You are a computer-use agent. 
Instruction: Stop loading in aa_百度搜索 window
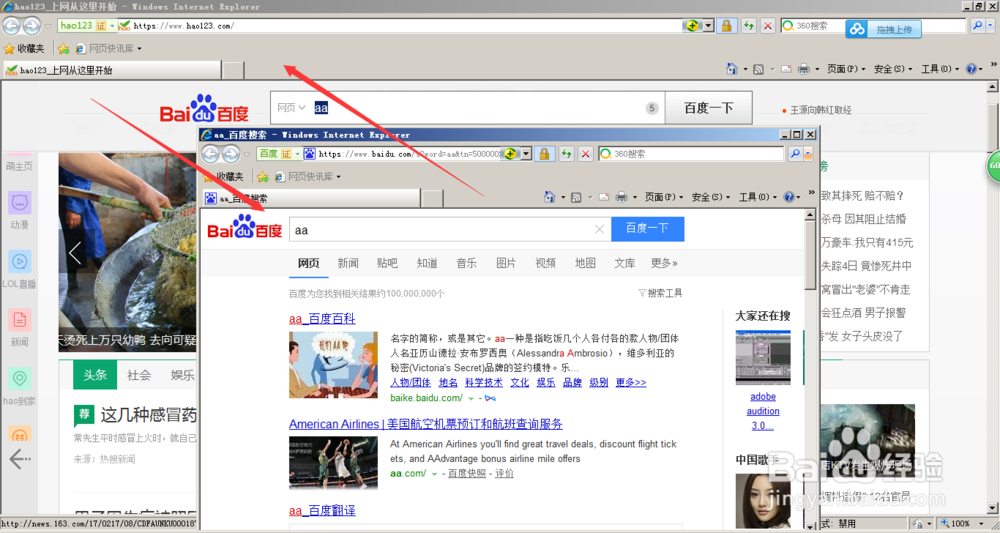tap(585, 154)
